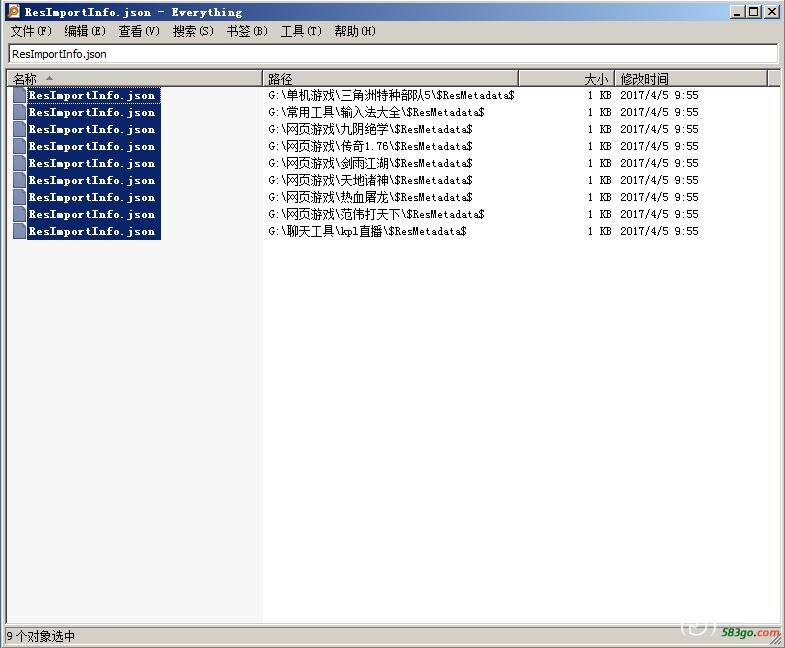Open the 搜索(S) menu

pyautogui.click(x=193, y=31)
